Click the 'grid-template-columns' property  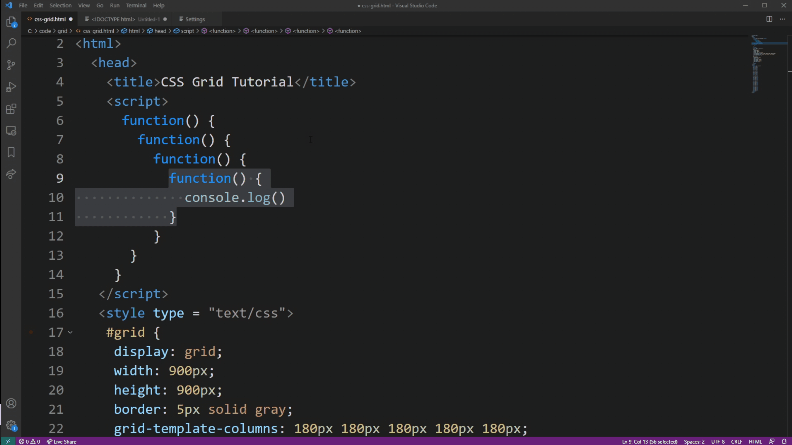click(x=196, y=429)
